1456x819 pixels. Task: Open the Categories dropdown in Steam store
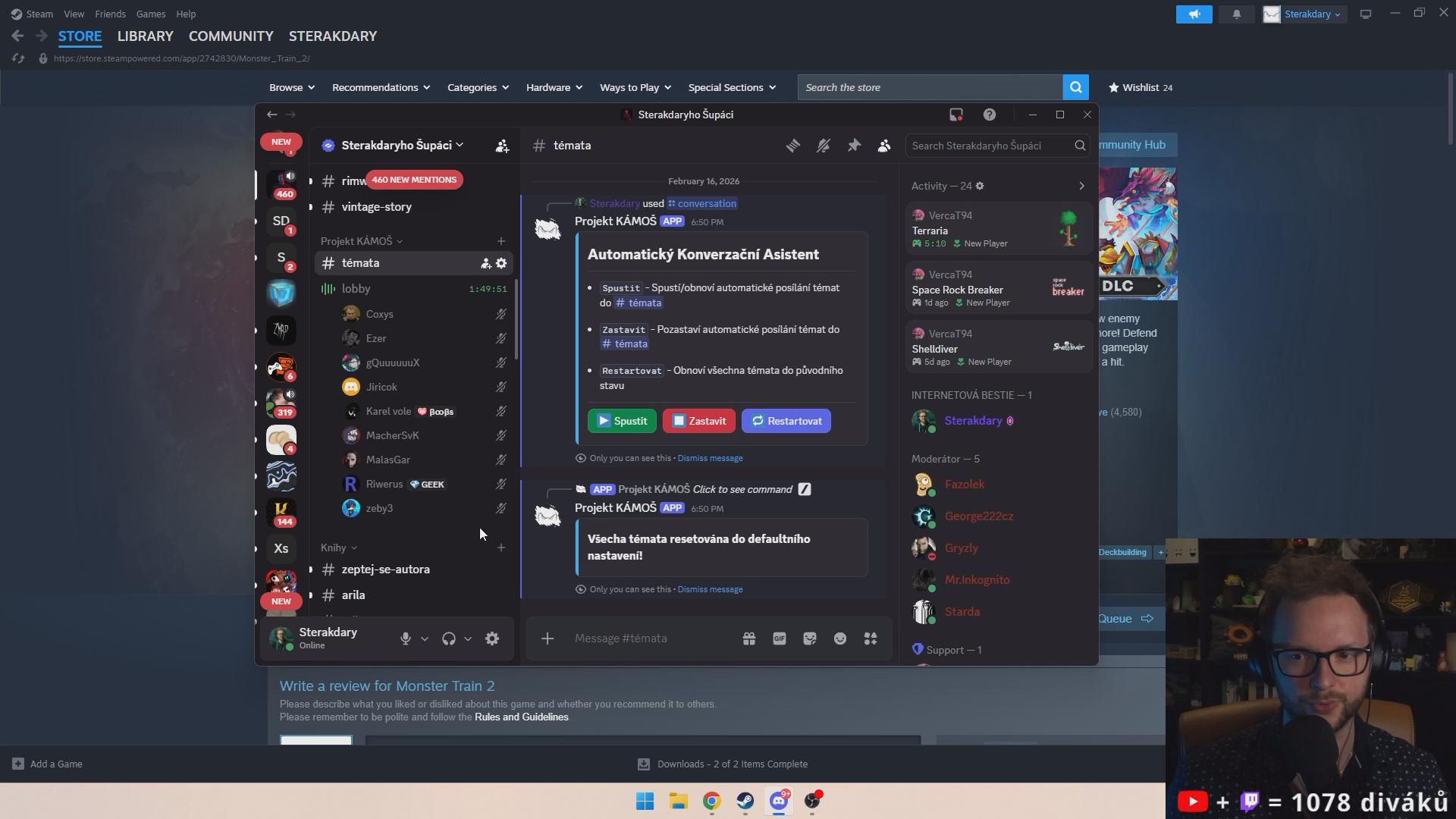click(478, 87)
